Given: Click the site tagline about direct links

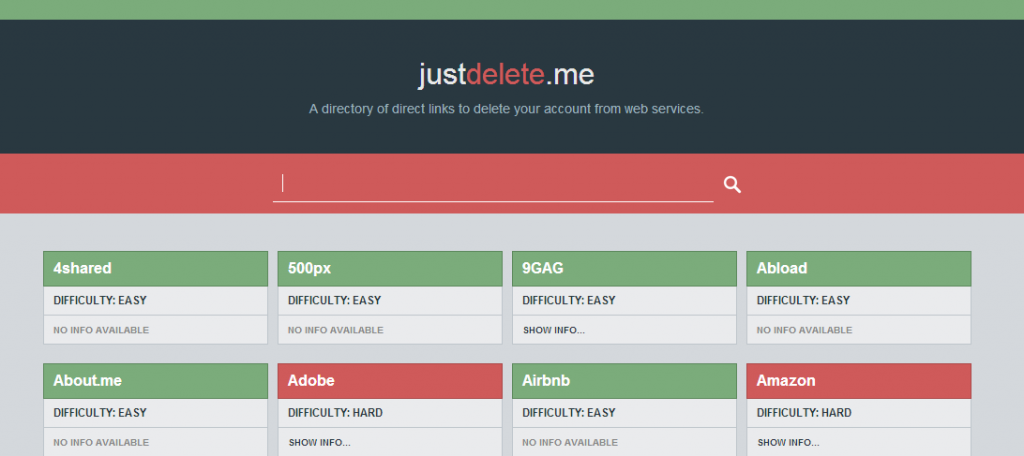Looking at the screenshot, I should (x=506, y=109).
